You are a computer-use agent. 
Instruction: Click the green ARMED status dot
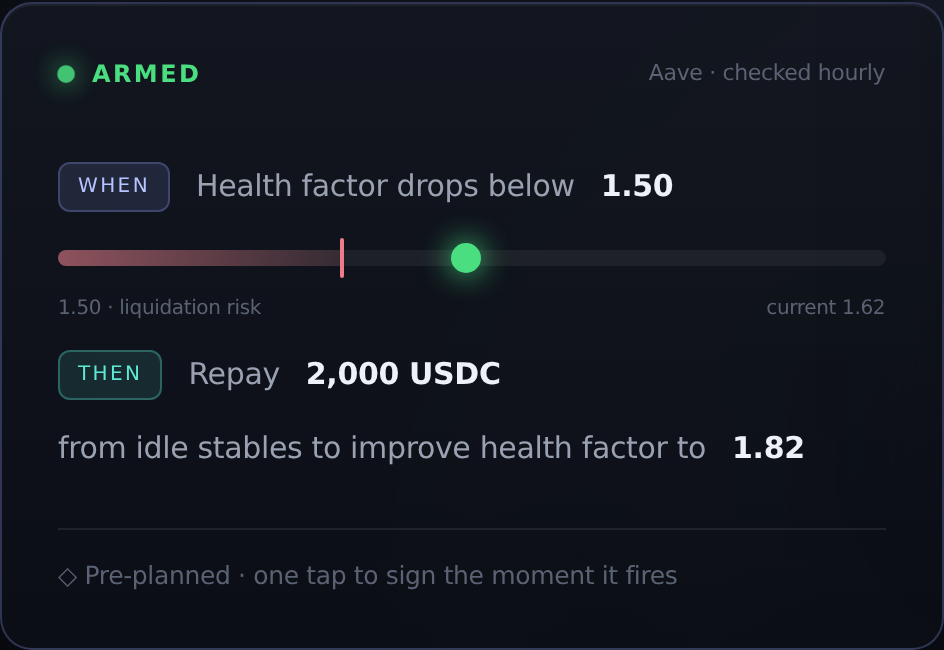click(66, 74)
